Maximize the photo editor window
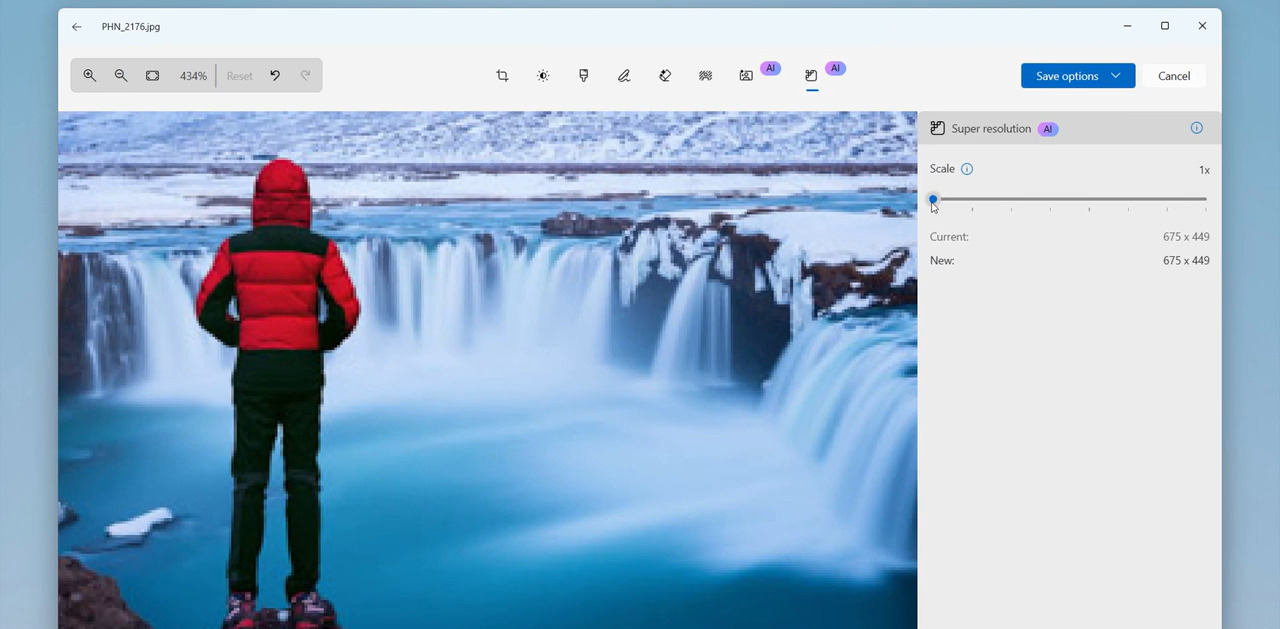The image size is (1280, 629). coord(1165,27)
